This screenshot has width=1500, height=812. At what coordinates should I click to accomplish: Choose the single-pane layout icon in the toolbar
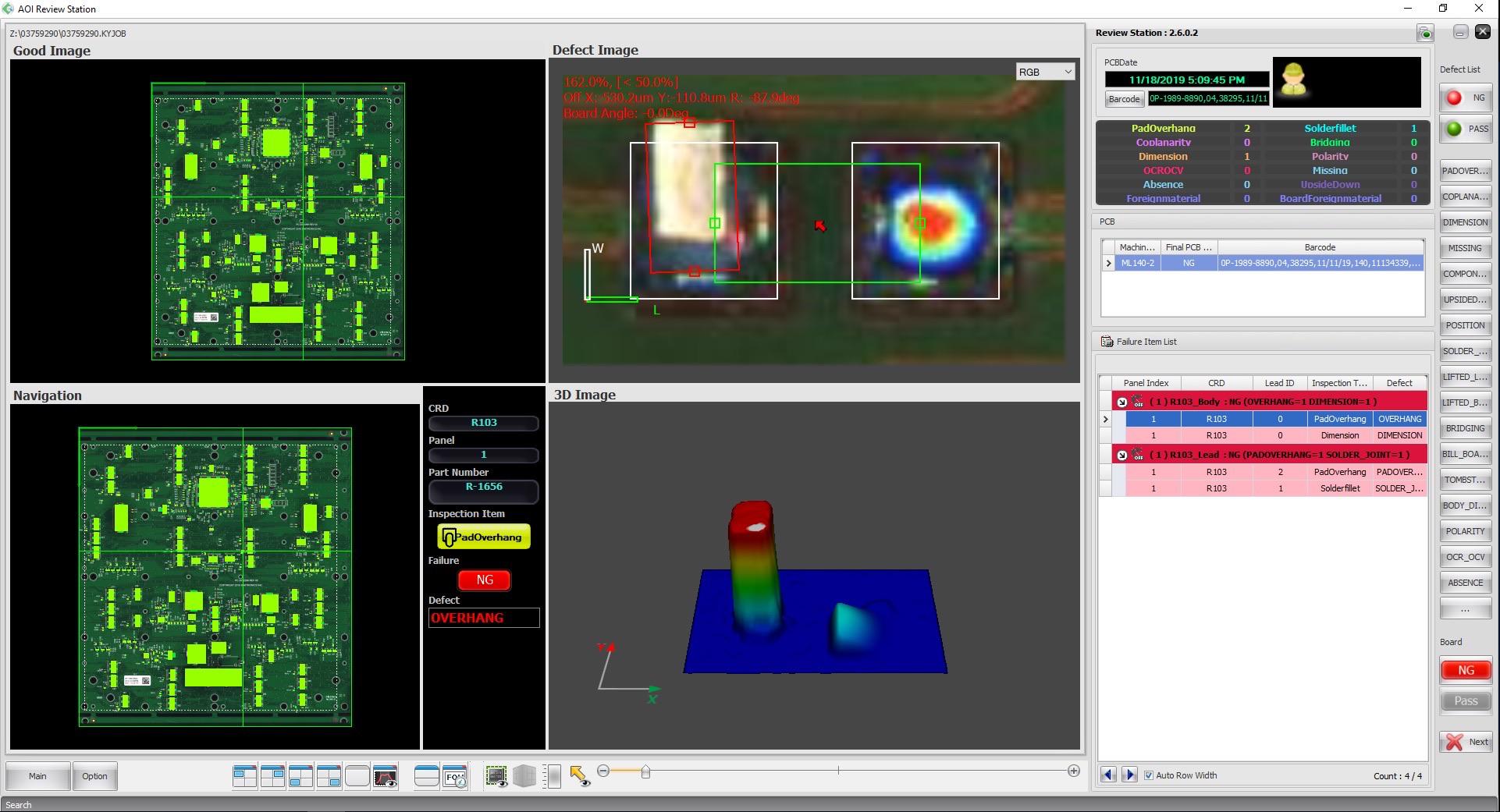point(357,776)
